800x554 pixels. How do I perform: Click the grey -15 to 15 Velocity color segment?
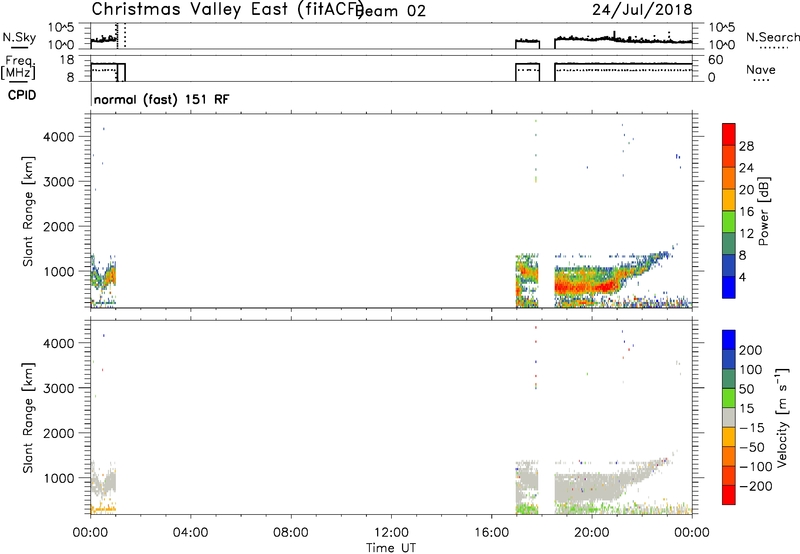(x=729, y=418)
